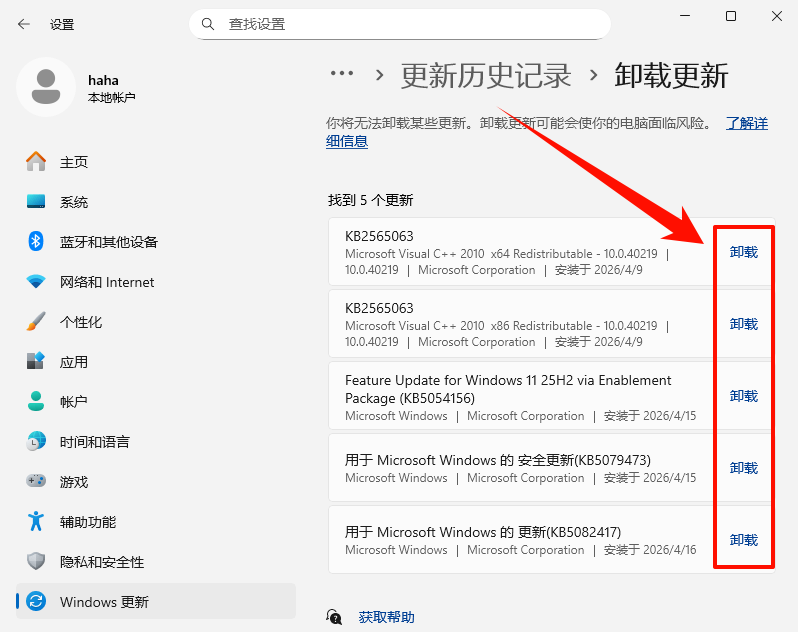Screen dimensions: 798x632
Task: Select the Visual C++ 2010 x86 Redistributable text
Action: click(501, 326)
